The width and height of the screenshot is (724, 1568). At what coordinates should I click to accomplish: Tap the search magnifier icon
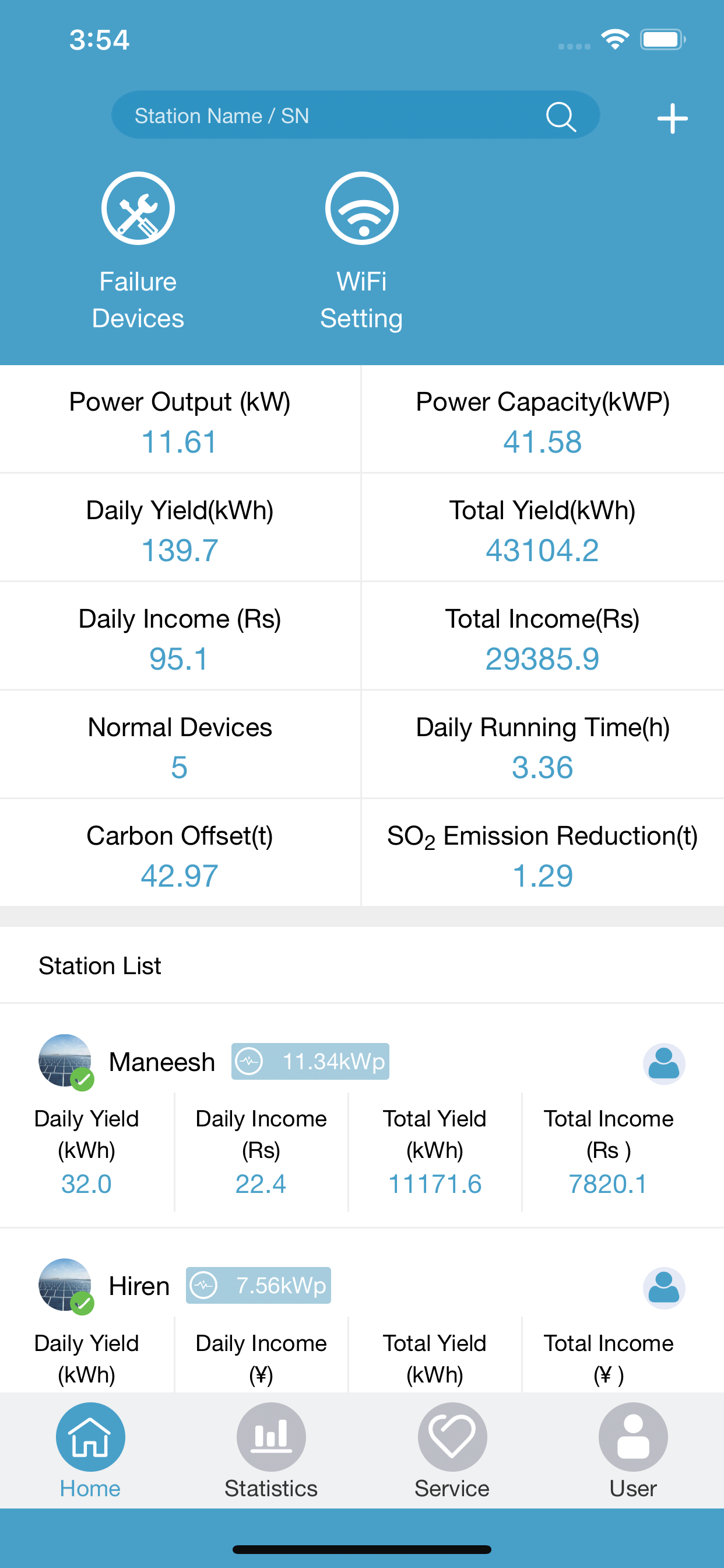click(x=560, y=116)
